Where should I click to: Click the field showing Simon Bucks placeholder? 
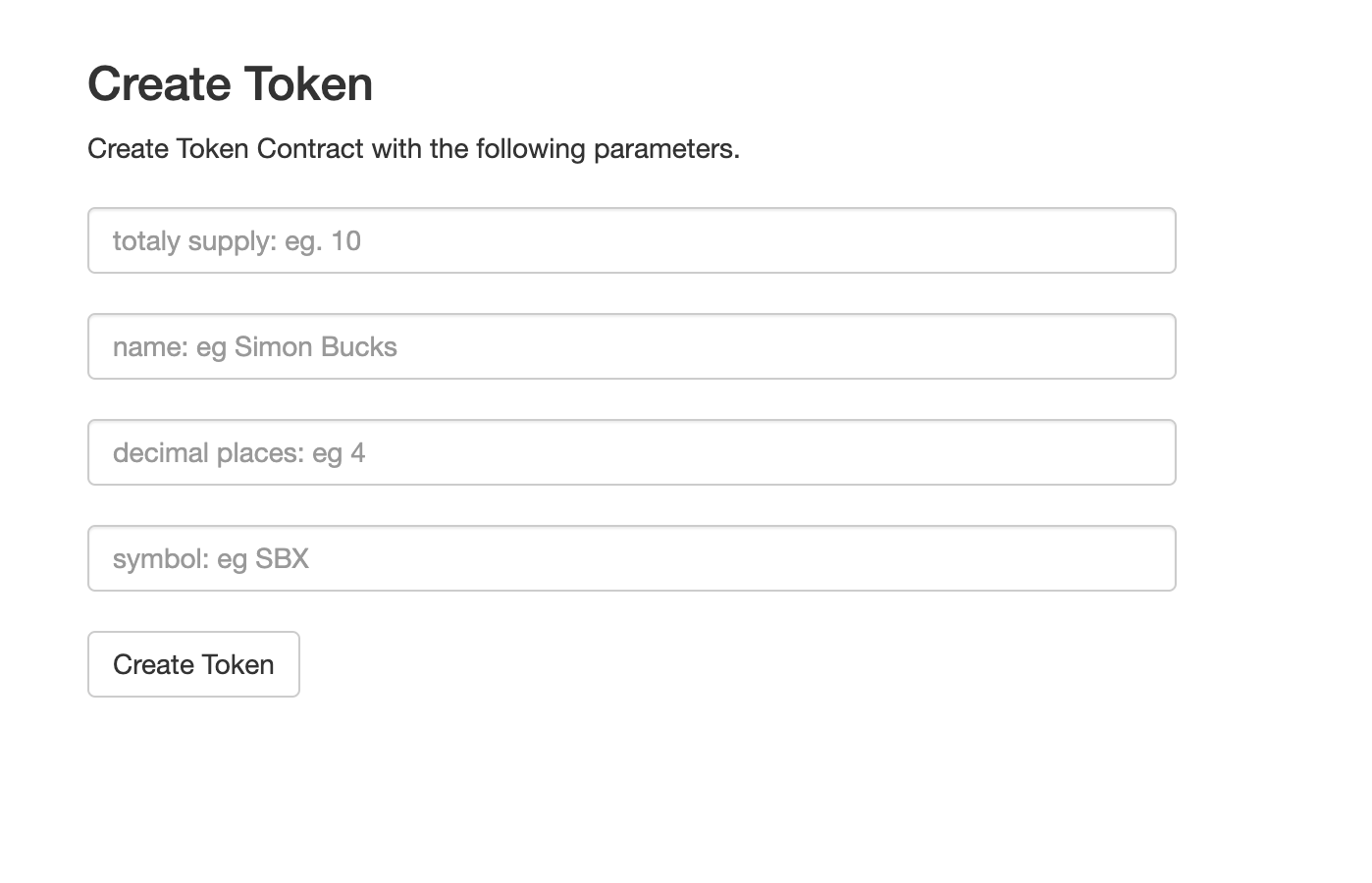tap(631, 346)
